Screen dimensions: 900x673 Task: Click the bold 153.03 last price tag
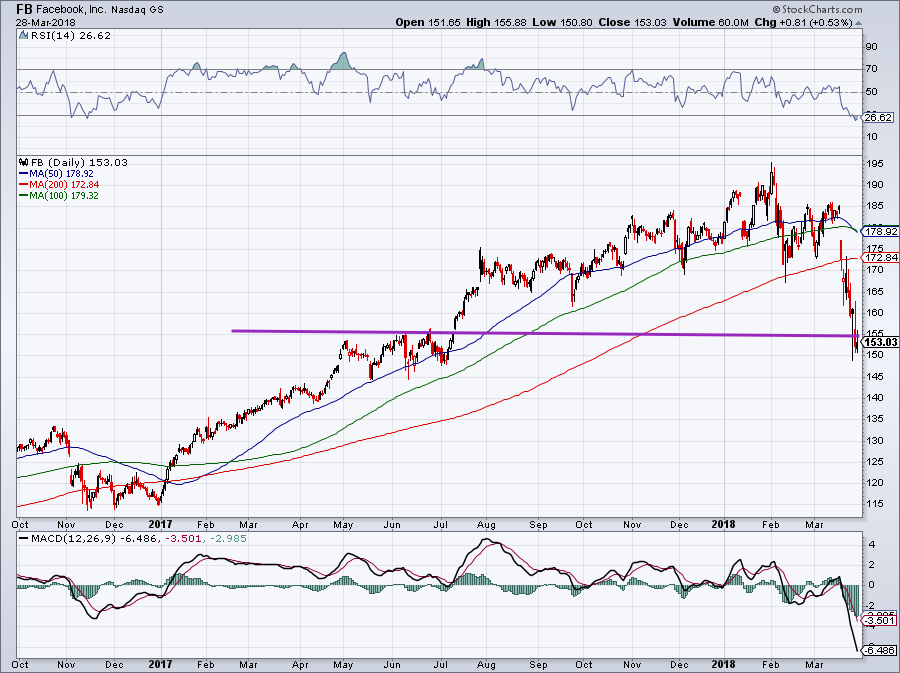click(x=880, y=343)
